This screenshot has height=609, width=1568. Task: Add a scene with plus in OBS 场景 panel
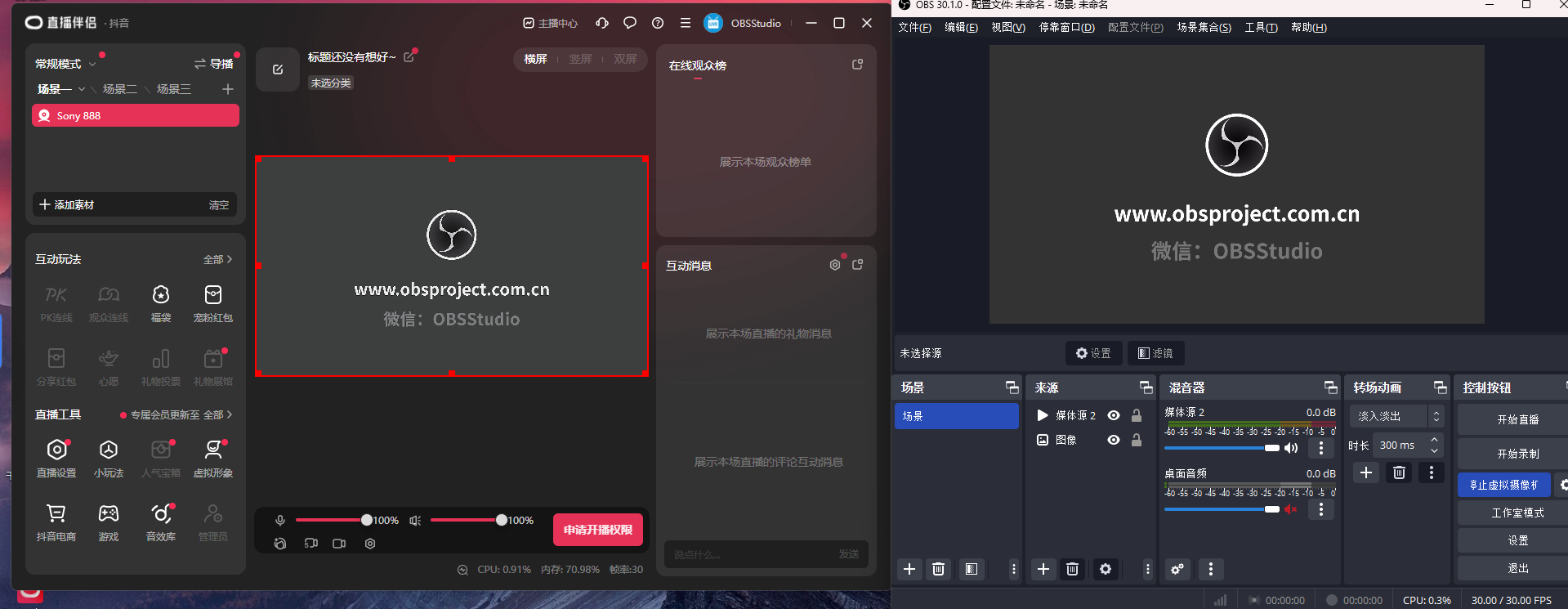click(909, 569)
